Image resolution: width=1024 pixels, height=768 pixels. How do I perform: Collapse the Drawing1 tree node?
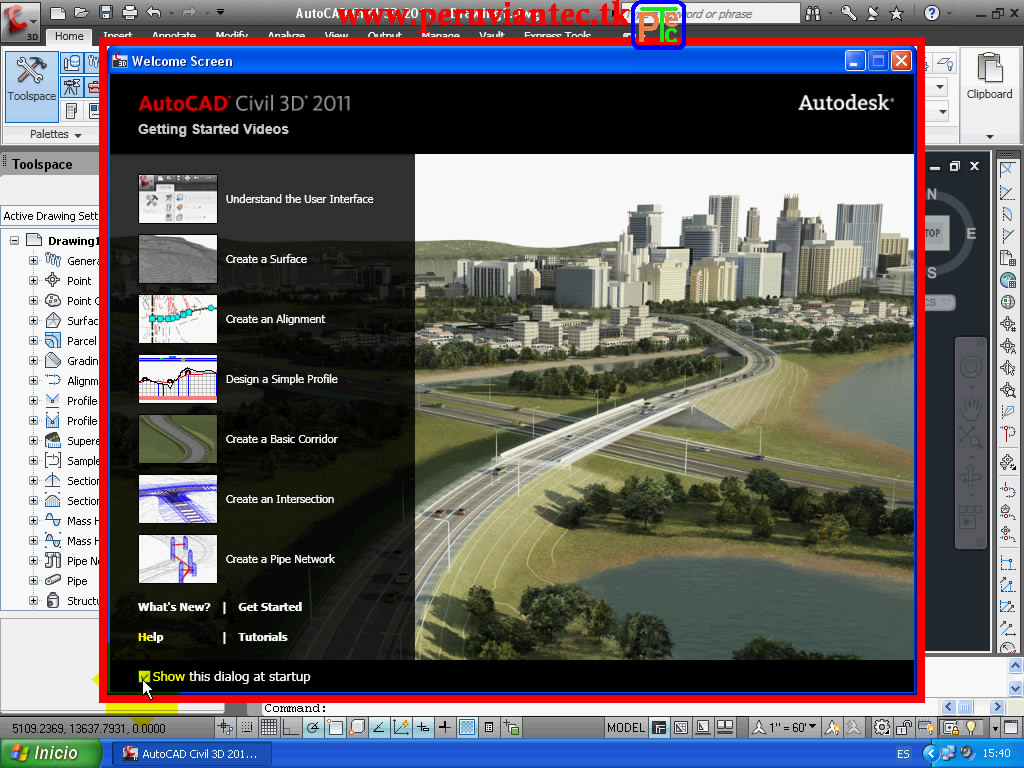pyautogui.click(x=14, y=240)
